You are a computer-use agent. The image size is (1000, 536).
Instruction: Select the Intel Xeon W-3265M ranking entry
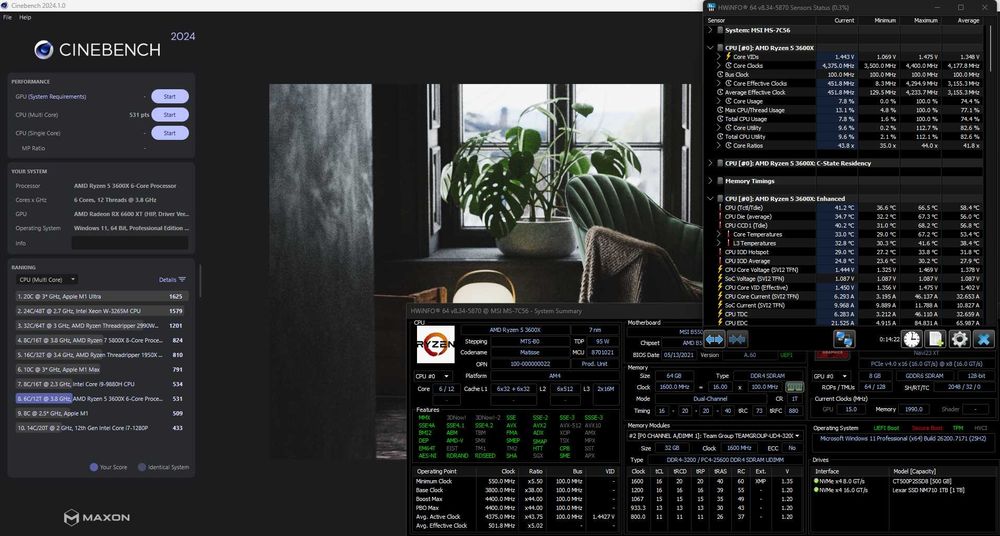pyautogui.click(x=100, y=311)
